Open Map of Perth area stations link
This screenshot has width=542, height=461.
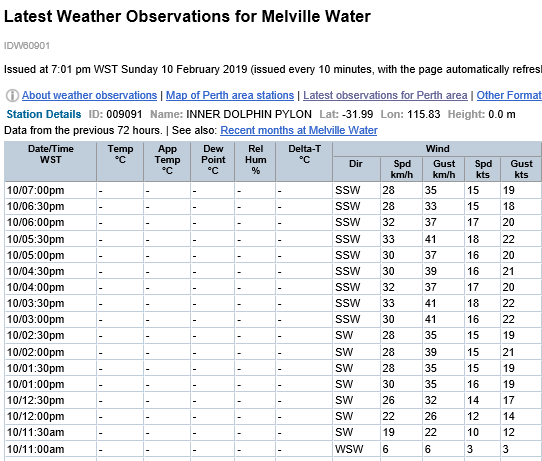(230, 95)
